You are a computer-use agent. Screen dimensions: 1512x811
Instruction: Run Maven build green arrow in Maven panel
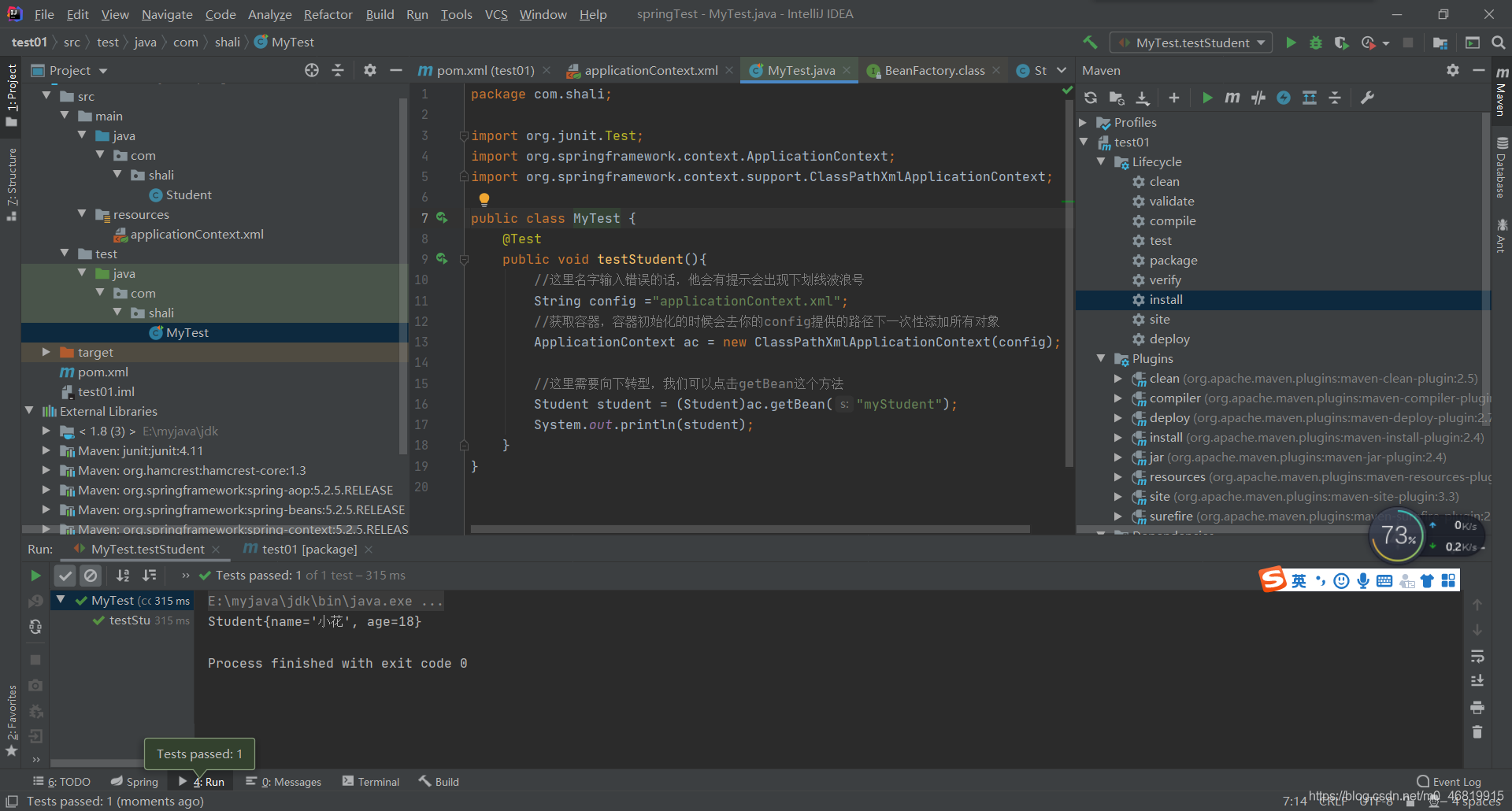coord(1207,98)
